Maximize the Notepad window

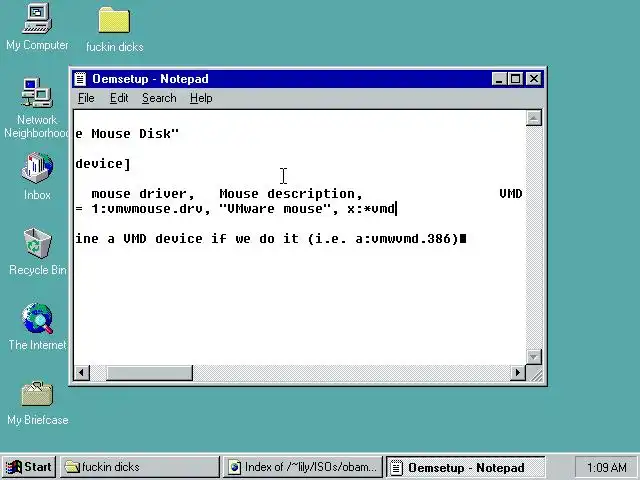pos(516,79)
